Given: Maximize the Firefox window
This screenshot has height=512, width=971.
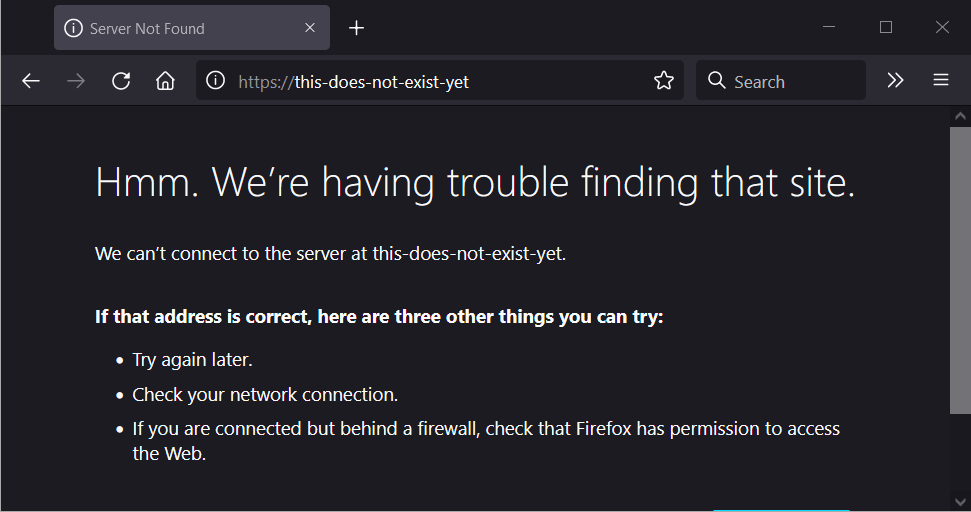Looking at the screenshot, I should 886,28.
